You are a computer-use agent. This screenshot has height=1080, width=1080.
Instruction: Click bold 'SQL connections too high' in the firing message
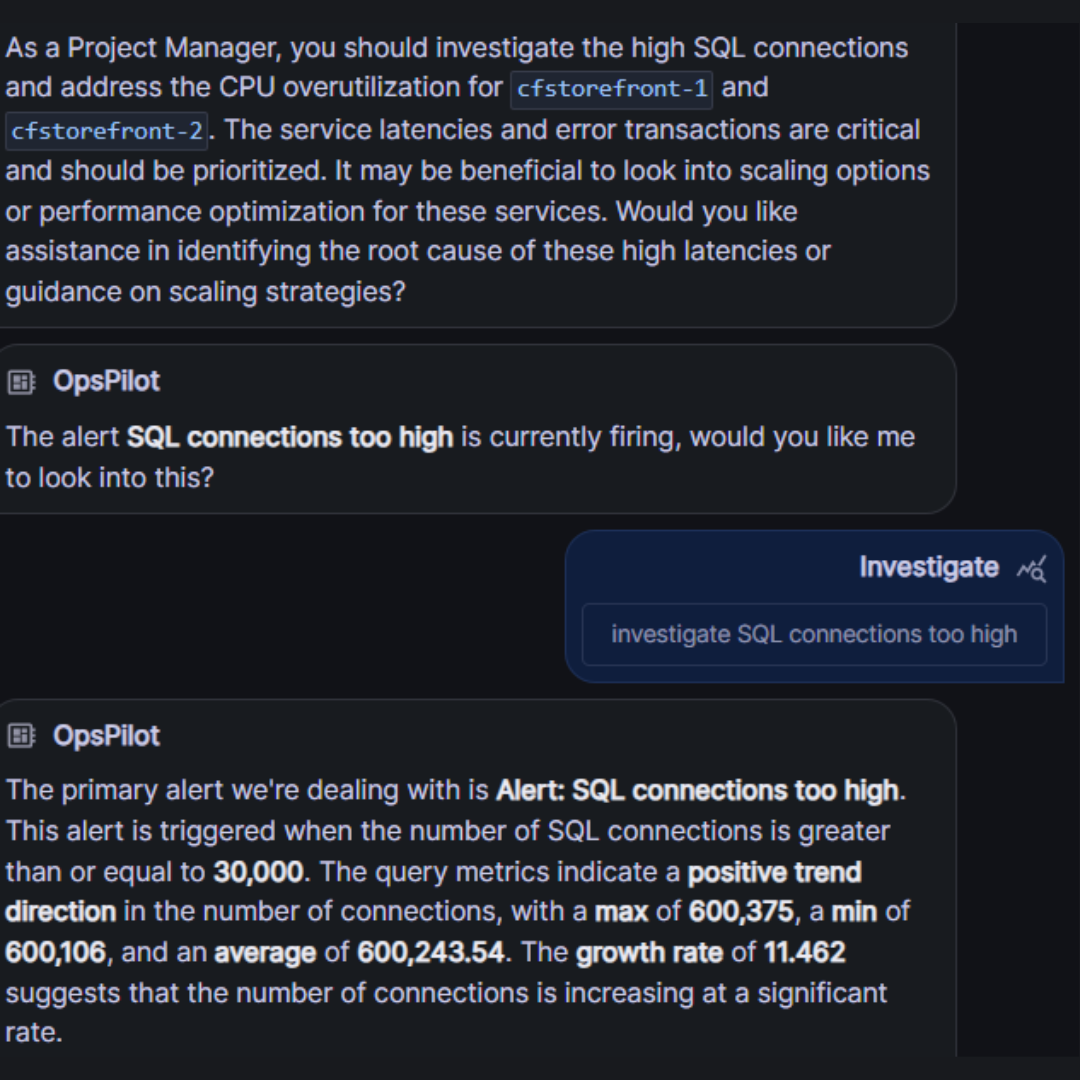click(x=290, y=437)
